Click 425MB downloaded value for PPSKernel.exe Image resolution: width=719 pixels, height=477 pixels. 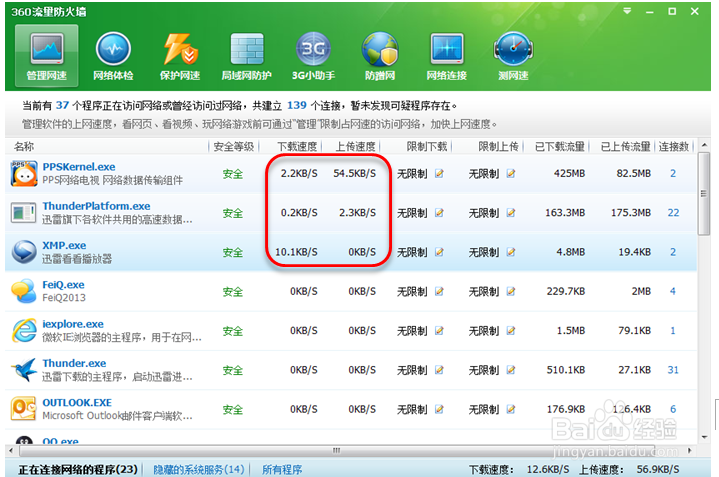click(x=569, y=173)
